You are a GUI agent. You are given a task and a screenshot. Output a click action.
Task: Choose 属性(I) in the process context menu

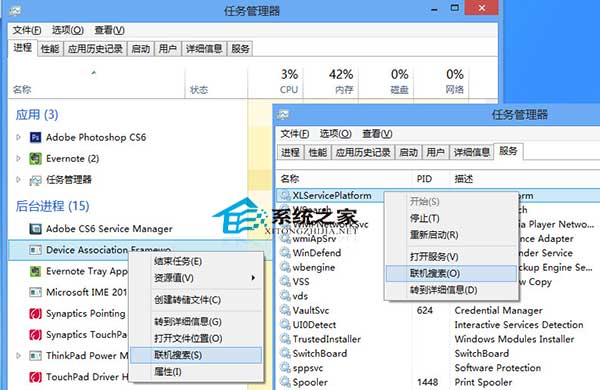pos(197,372)
